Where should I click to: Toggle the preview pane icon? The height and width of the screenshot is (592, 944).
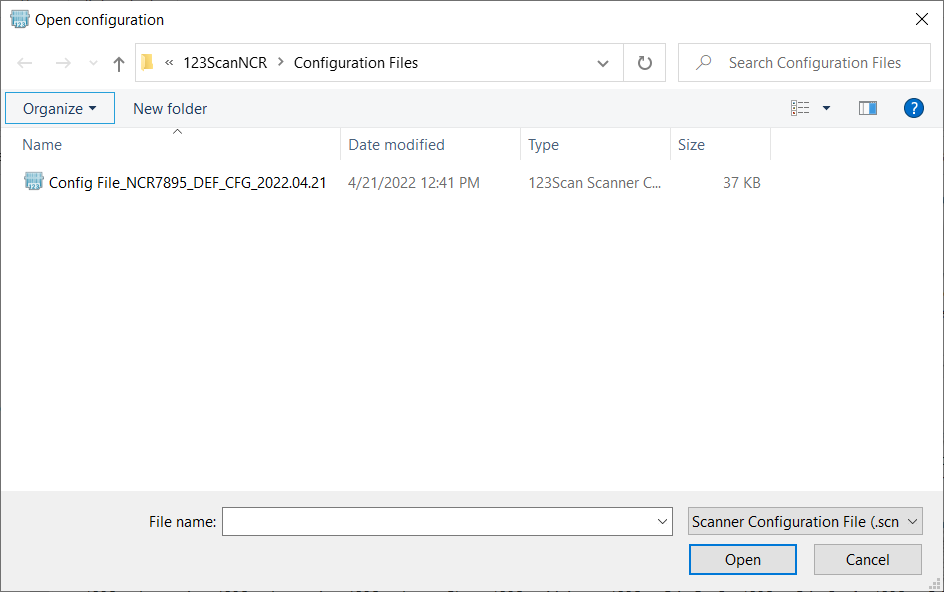pyautogui.click(x=867, y=108)
